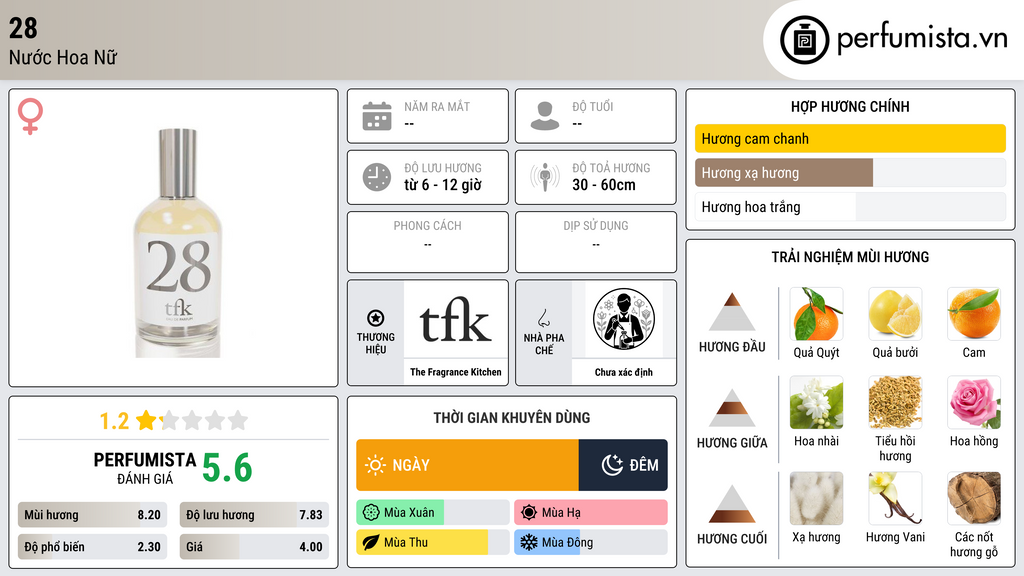Click the 'Hợp hương chính' heading
This screenshot has width=1024, height=576.
click(x=850, y=106)
